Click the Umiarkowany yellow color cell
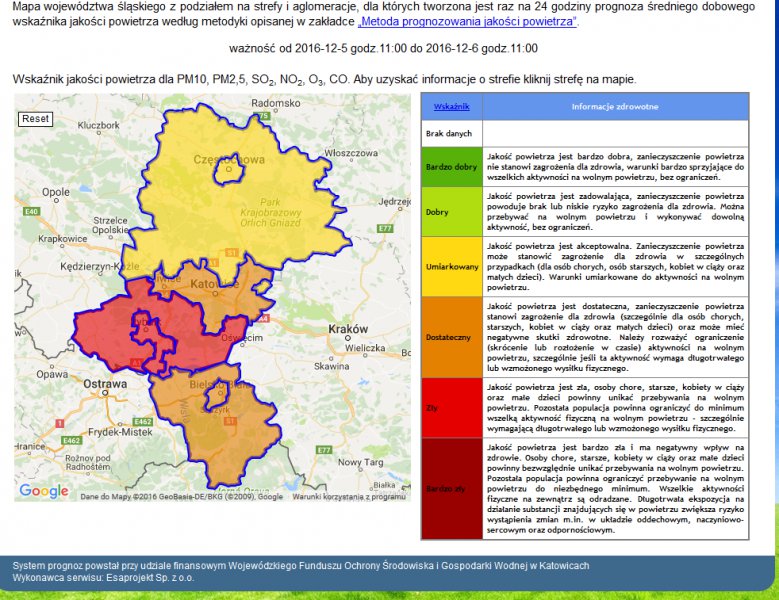 click(x=451, y=267)
